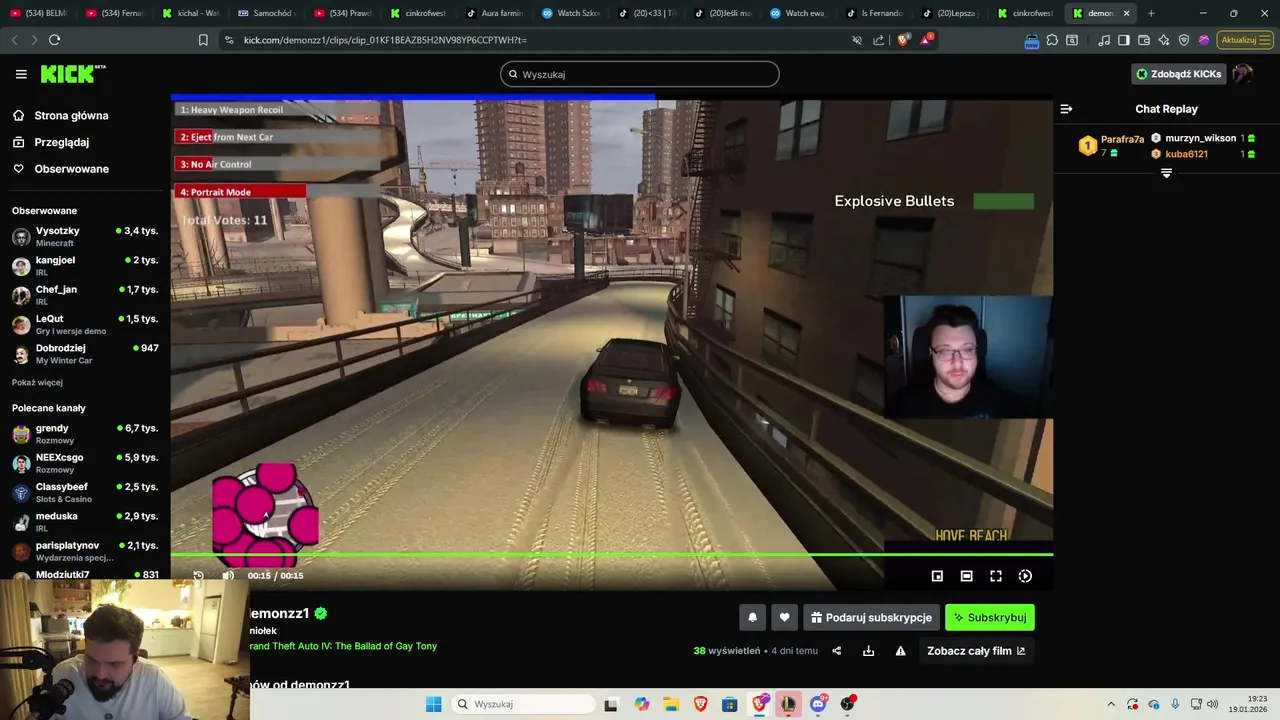Open Zobacz cały film link
This screenshot has height=720, width=1280.
pyautogui.click(x=976, y=651)
